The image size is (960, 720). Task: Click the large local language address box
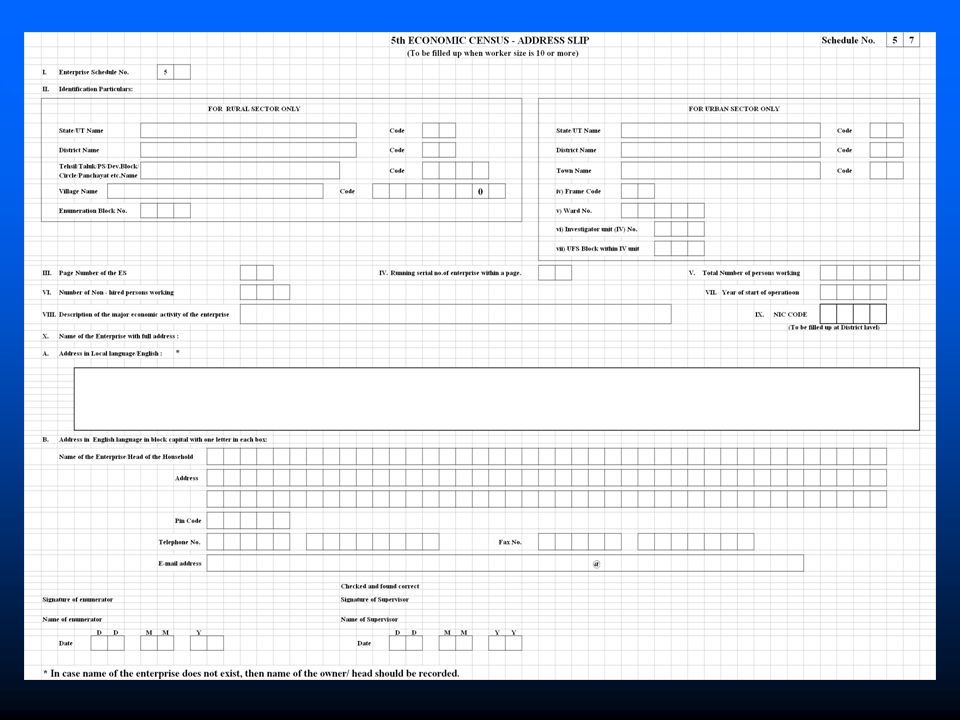point(497,399)
